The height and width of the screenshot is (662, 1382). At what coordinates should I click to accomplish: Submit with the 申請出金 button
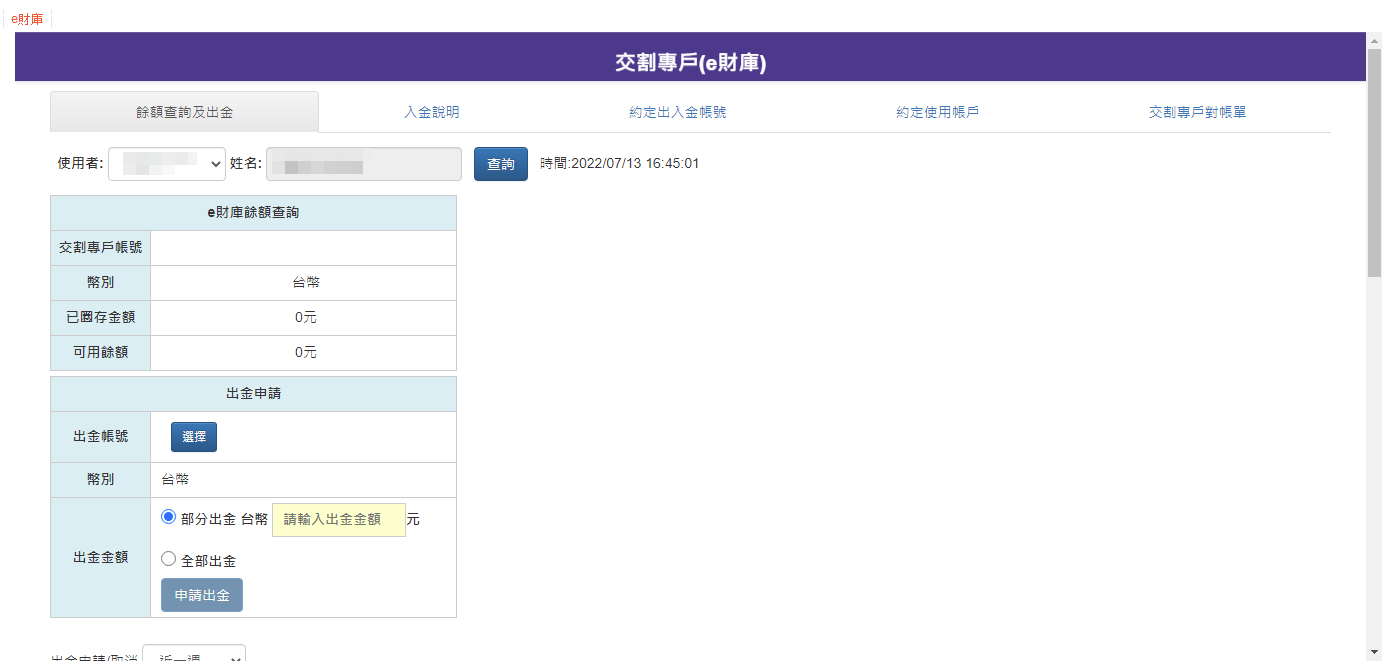click(202, 595)
